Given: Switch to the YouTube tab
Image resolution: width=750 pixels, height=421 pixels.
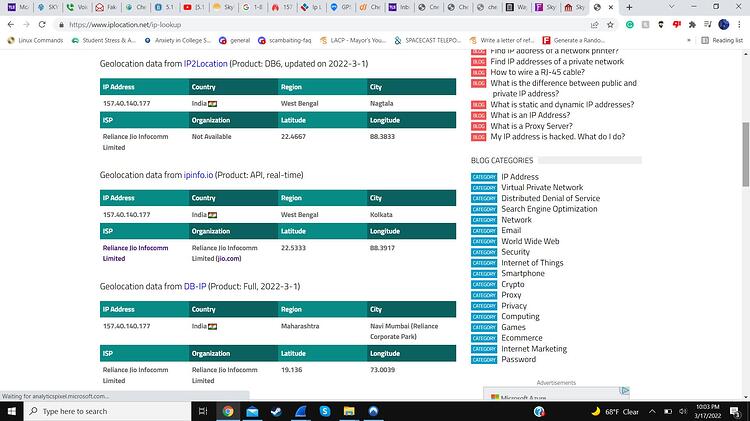Looking at the screenshot, I should pos(194,7).
